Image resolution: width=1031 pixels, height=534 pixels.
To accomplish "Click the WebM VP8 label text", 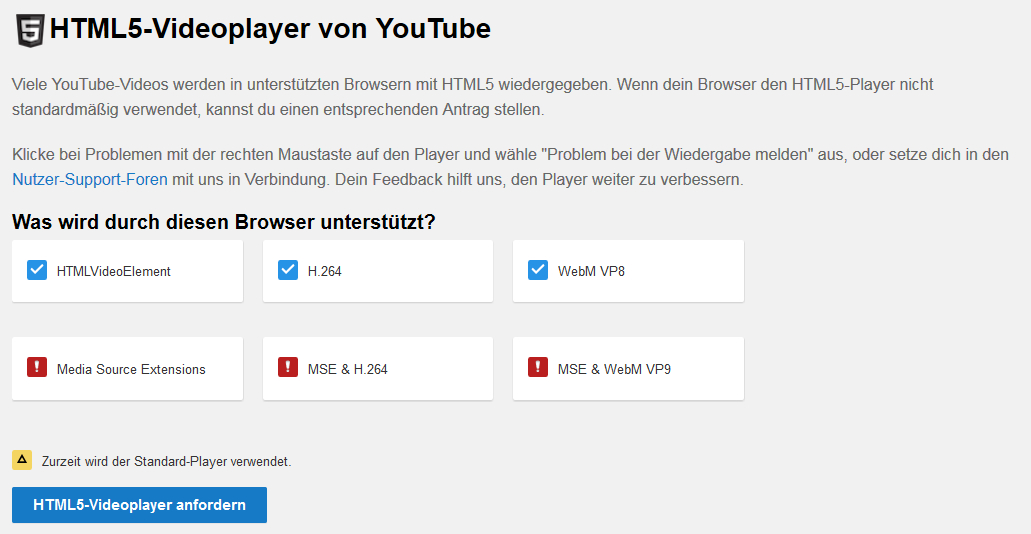I will 591,271.
